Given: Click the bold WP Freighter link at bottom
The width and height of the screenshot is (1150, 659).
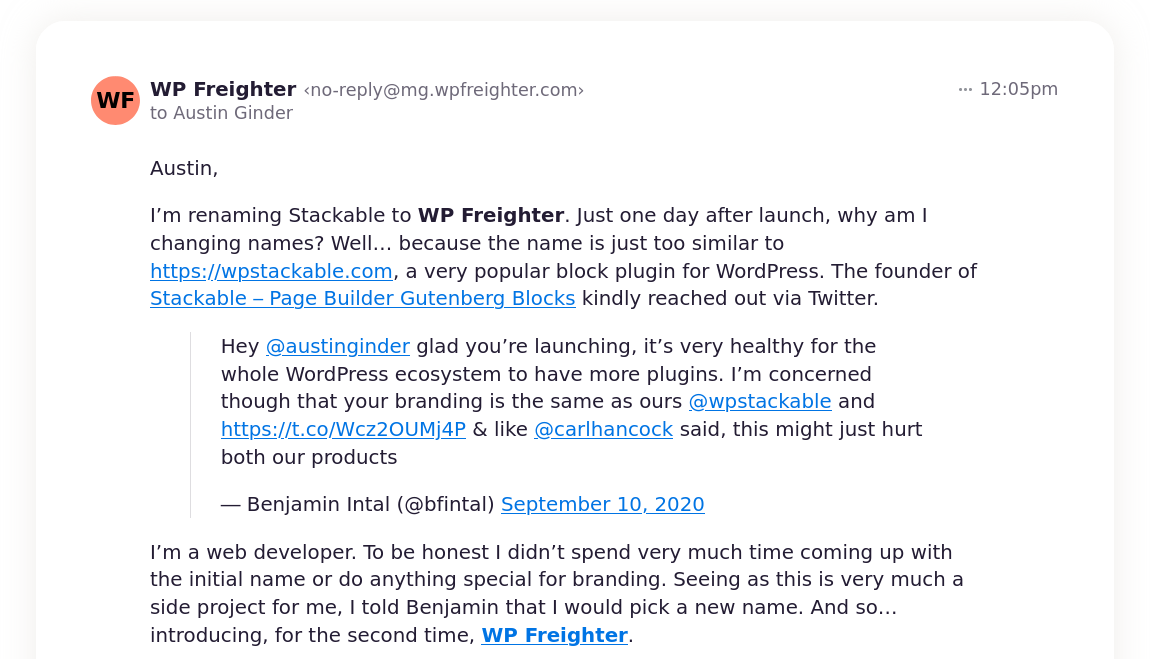Looking at the screenshot, I should click(x=554, y=635).
